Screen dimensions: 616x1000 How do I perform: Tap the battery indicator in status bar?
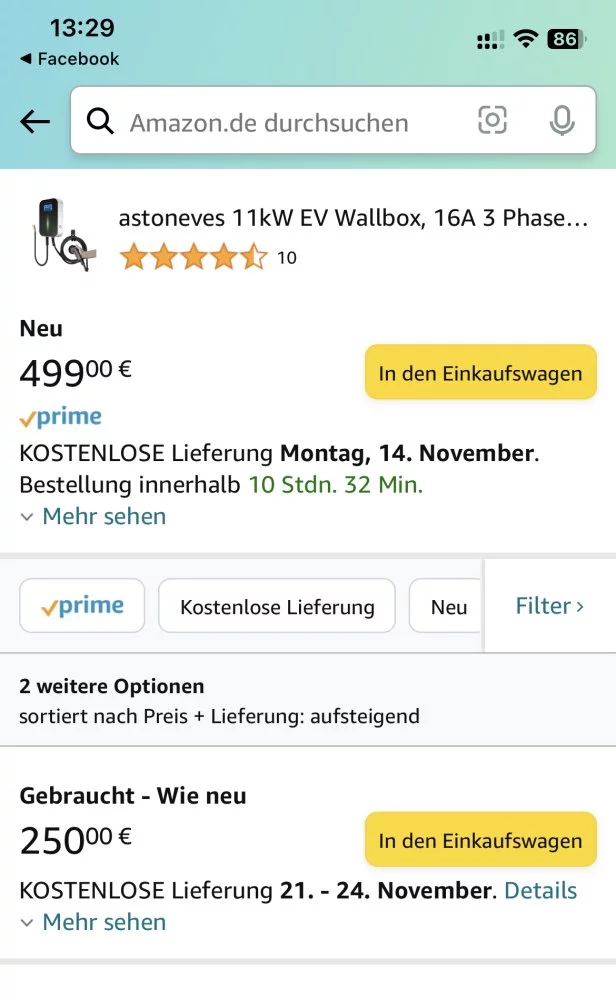coord(564,39)
